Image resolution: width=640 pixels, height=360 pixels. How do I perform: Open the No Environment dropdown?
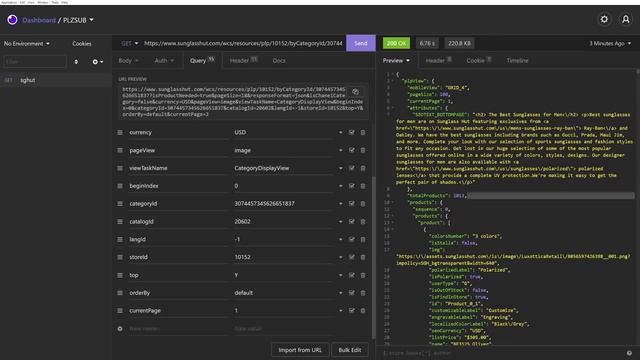[27, 44]
